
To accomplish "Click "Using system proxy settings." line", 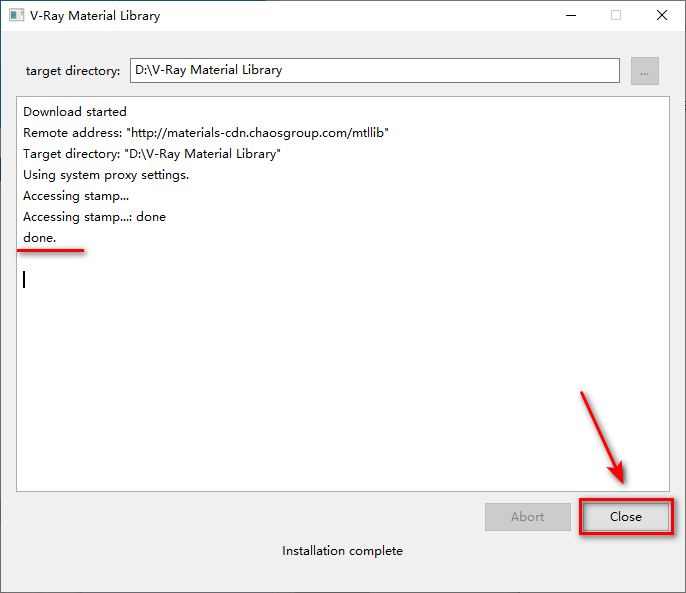I will coord(106,175).
